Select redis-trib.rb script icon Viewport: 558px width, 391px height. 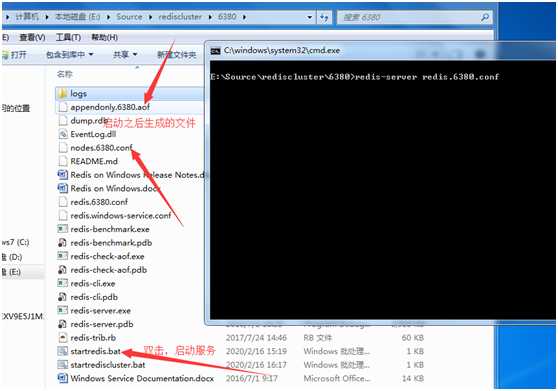(63, 338)
